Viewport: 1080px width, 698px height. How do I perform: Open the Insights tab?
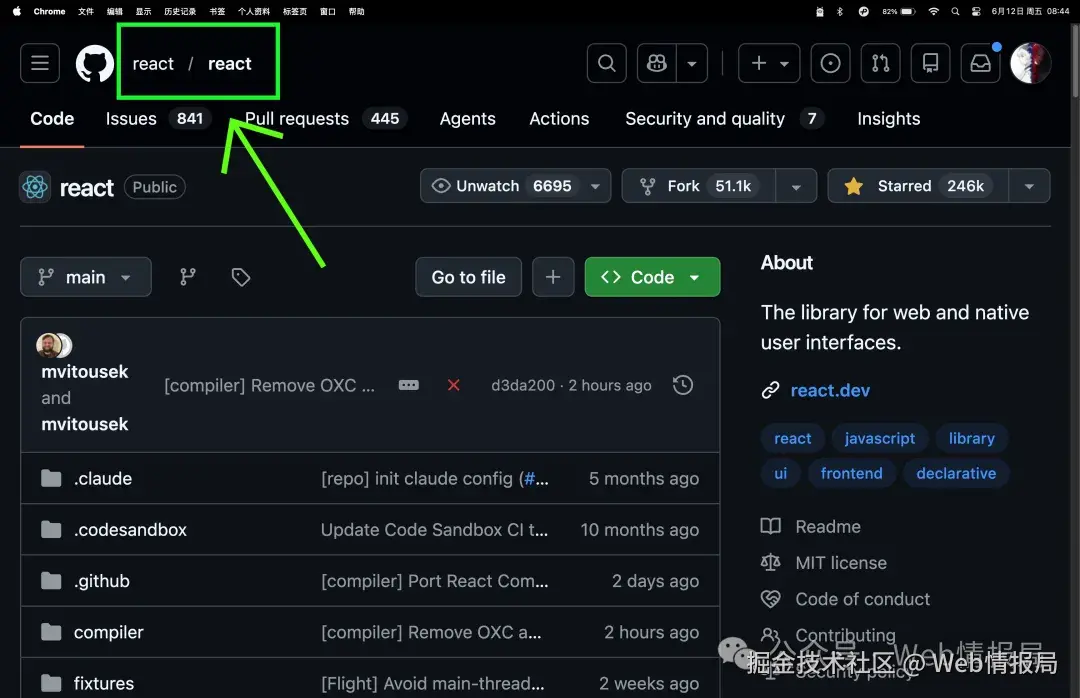pyautogui.click(x=889, y=119)
